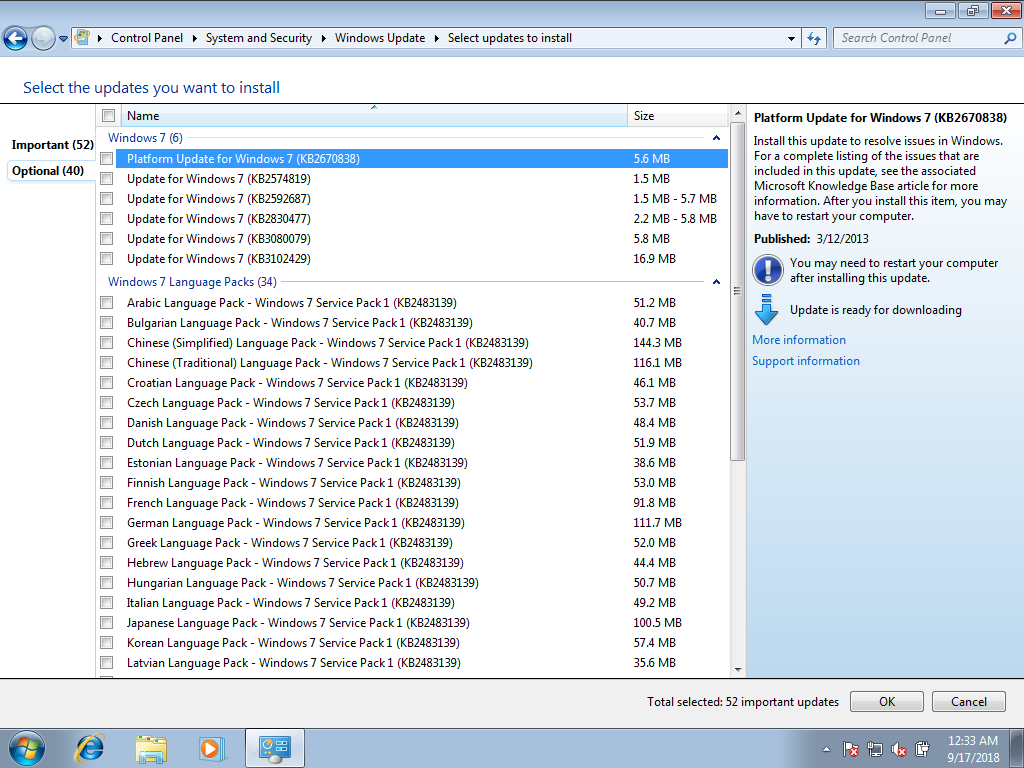
Task: Collapse the Windows 7 Language Packs group
Action: pyautogui.click(x=716, y=282)
